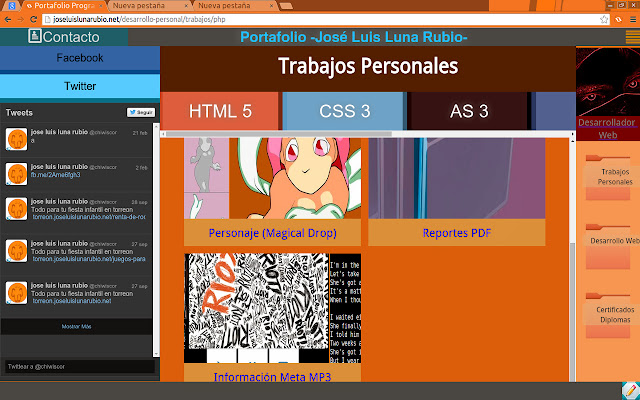Select the AS 3 tab

click(469, 111)
